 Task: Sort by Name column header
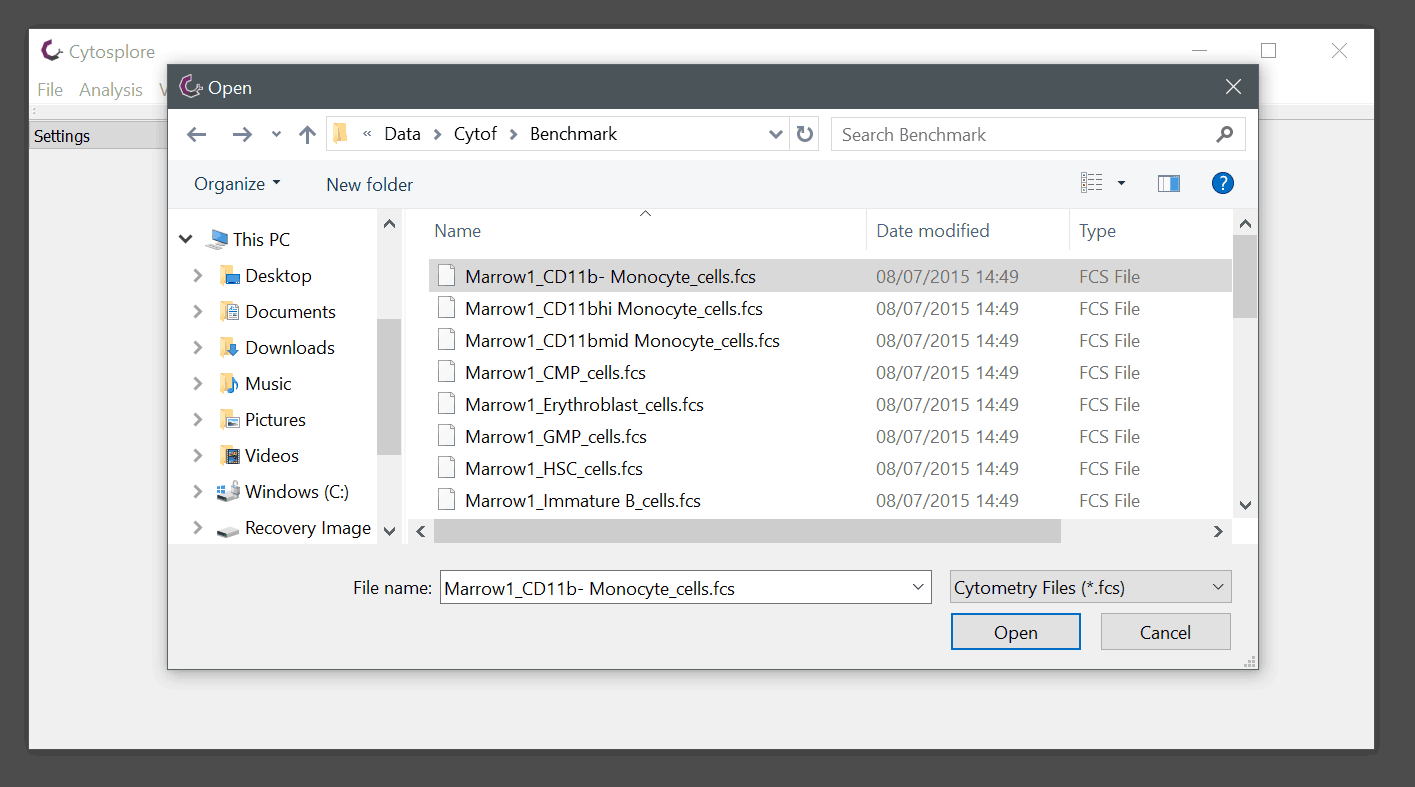[457, 231]
